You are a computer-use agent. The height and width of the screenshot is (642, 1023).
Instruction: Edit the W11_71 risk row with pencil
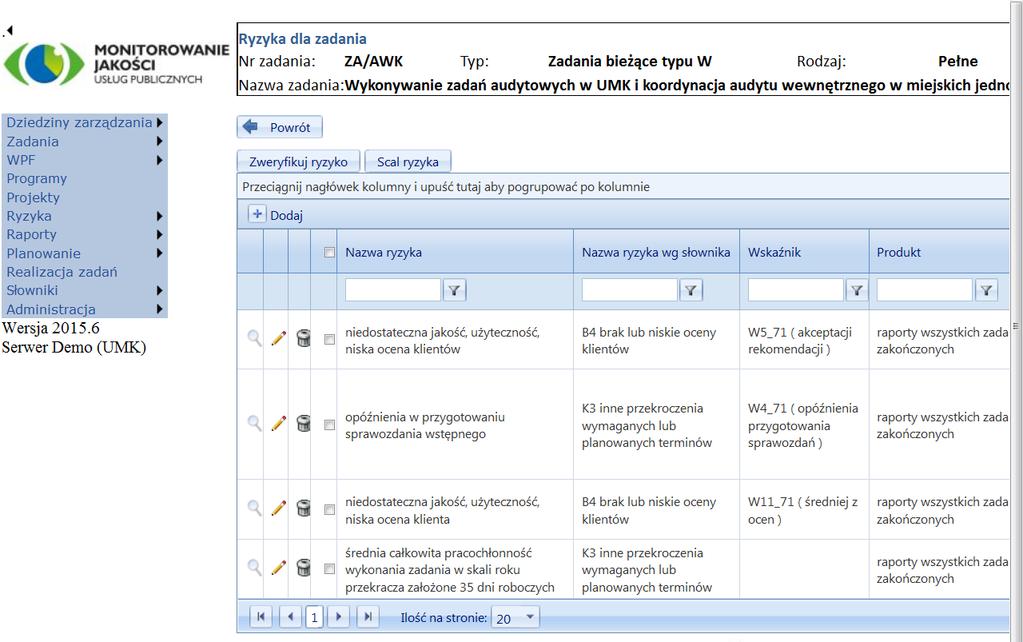click(279, 508)
